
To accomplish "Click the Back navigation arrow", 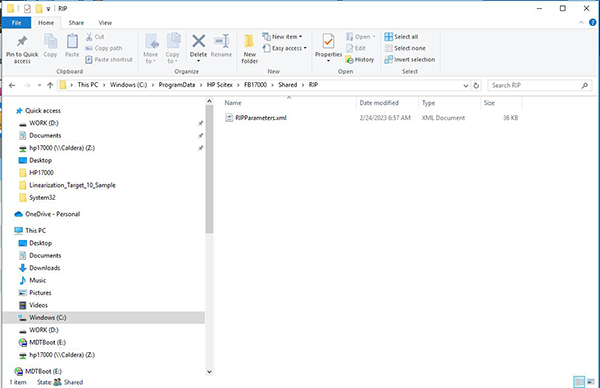I will (x=12, y=85).
